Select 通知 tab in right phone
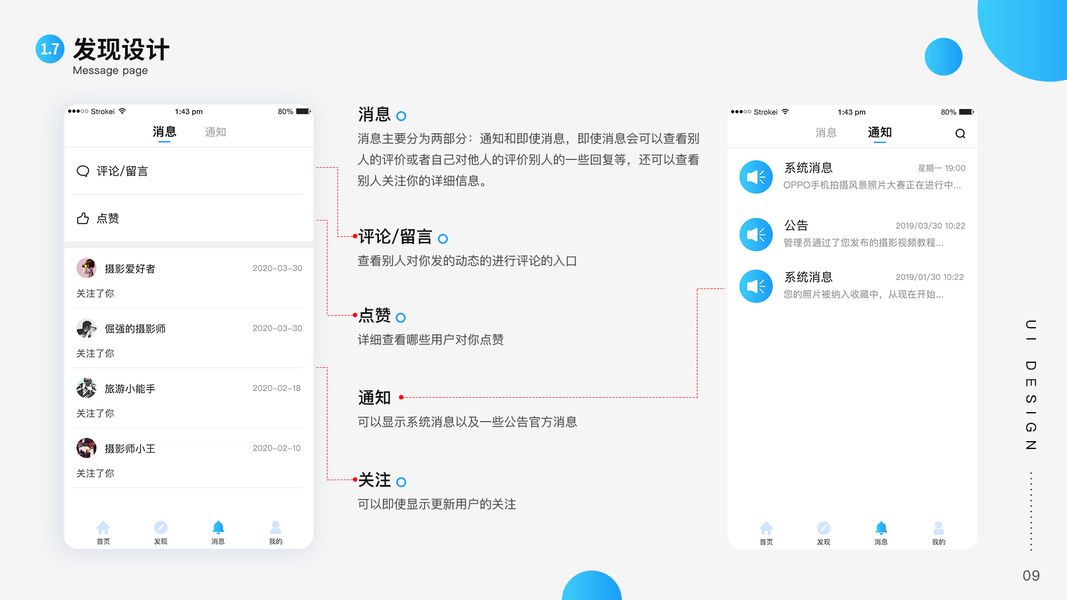The height and width of the screenshot is (600, 1067). [879, 132]
